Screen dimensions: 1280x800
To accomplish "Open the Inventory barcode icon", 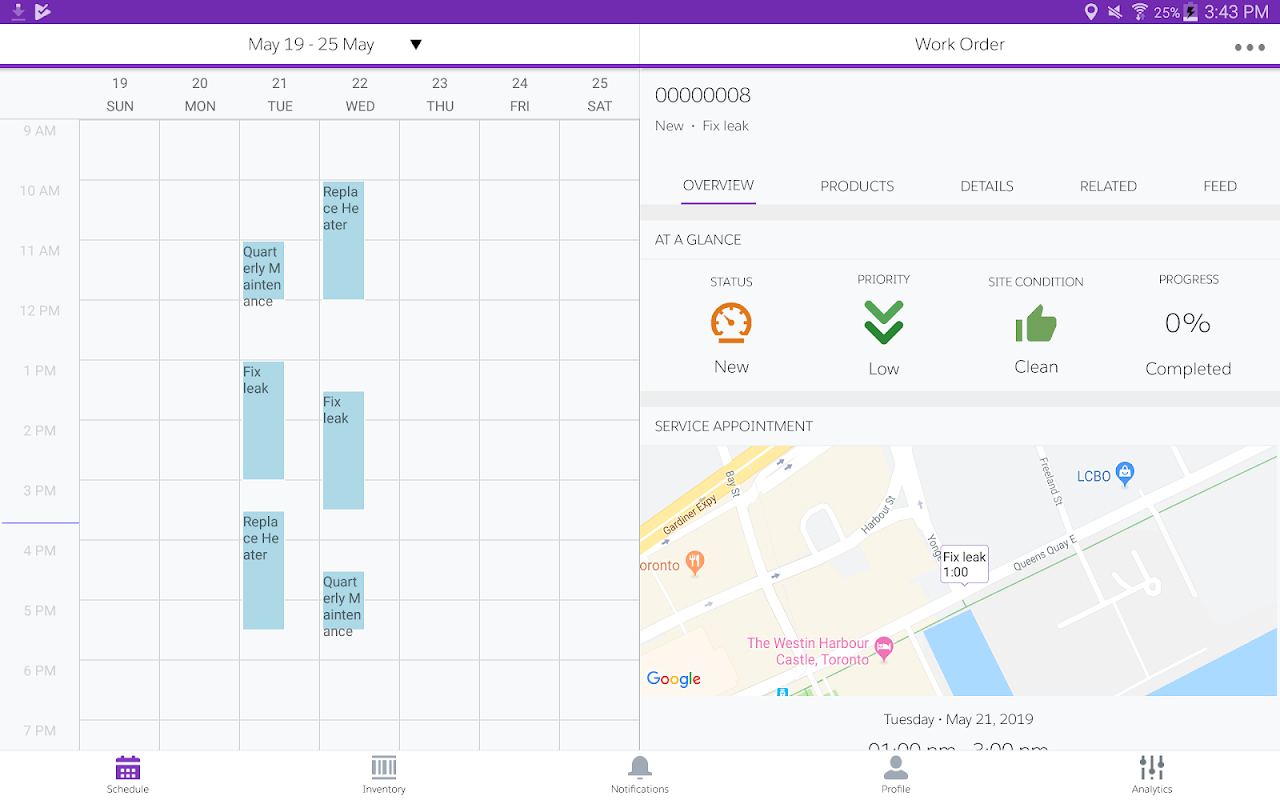I will [x=384, y=769].
